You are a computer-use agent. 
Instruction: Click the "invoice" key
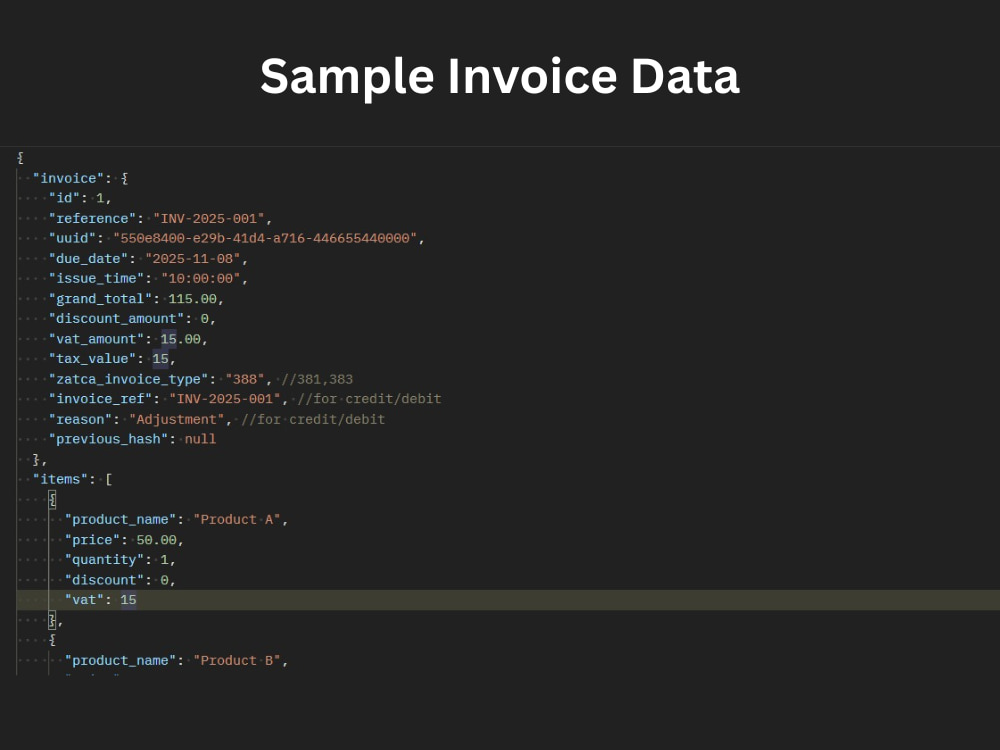coord(68,179)
